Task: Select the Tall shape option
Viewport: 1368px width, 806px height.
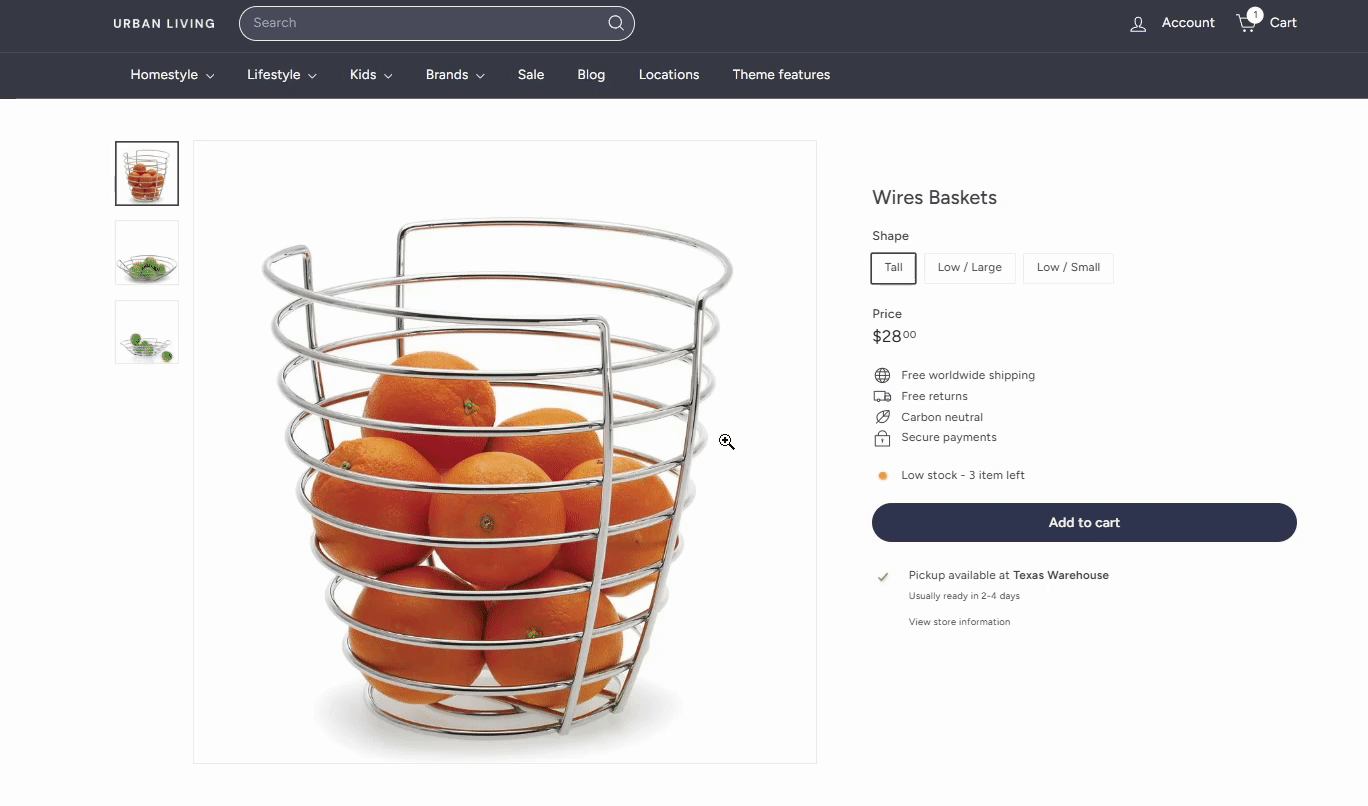Action: pos(893,268)
